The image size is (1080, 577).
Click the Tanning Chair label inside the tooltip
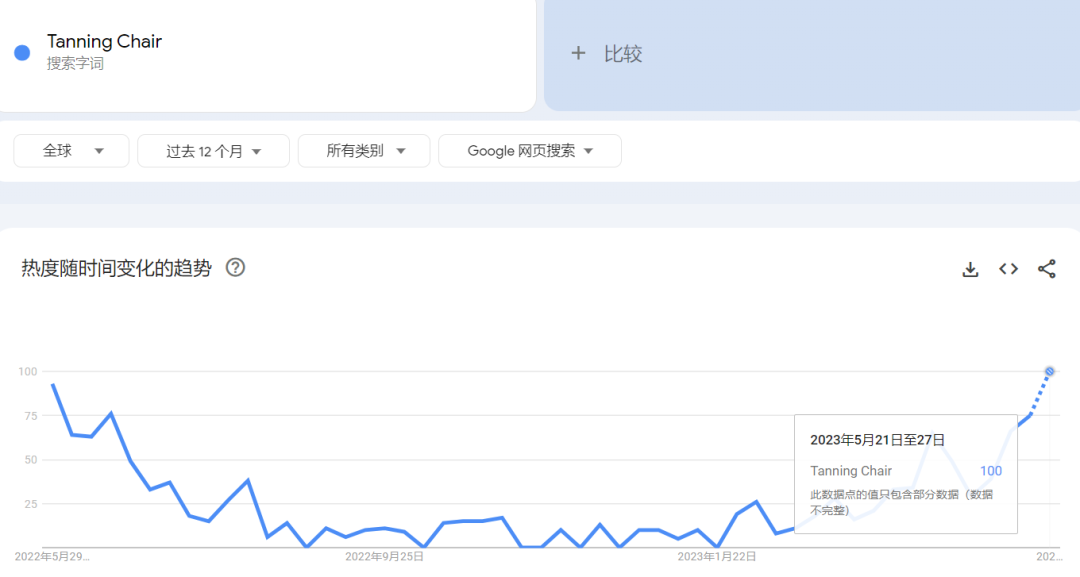tap(851, 471)
